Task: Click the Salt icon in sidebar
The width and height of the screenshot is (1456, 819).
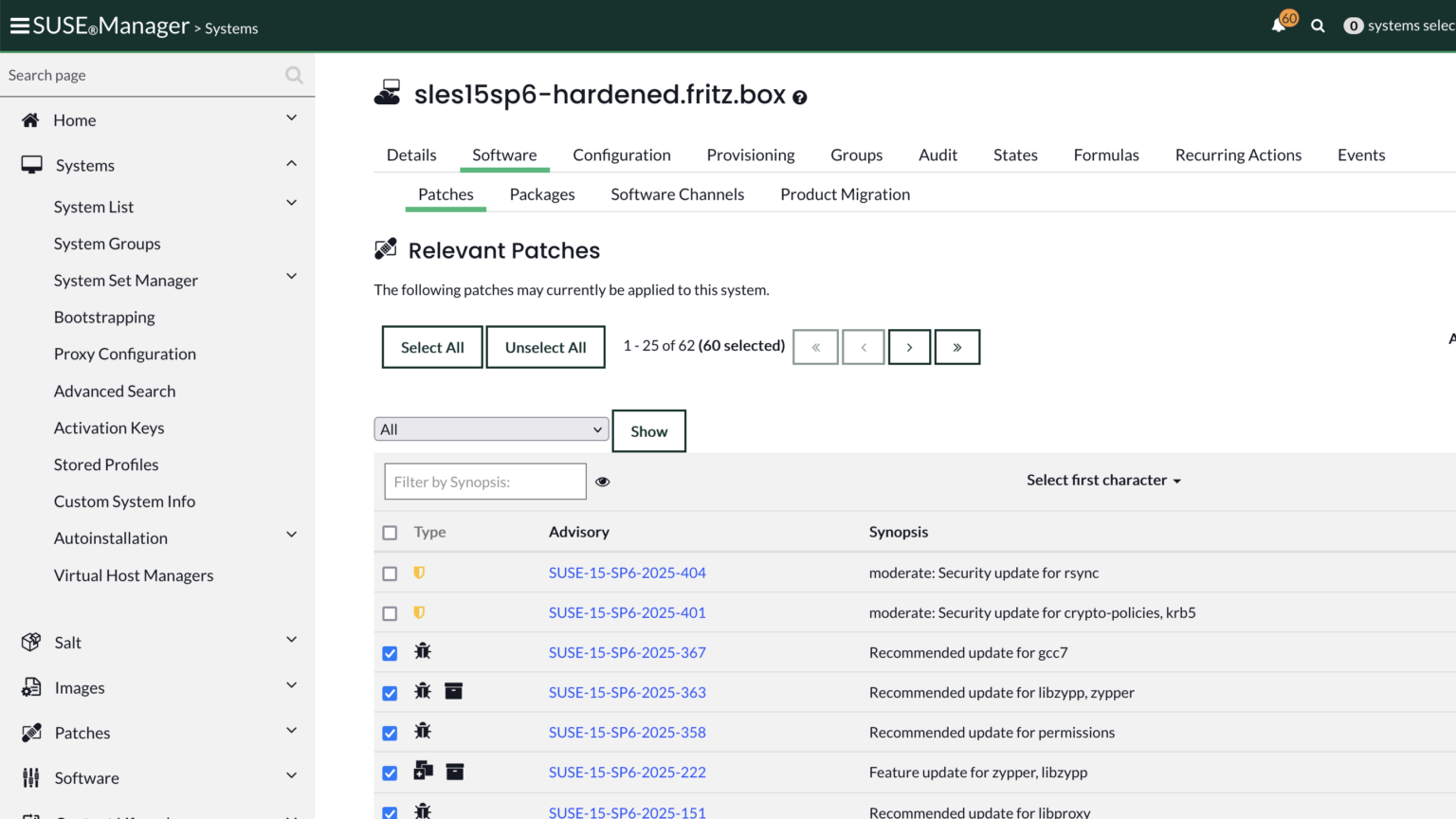Action: pyautogui.click(x=31, y=642)
